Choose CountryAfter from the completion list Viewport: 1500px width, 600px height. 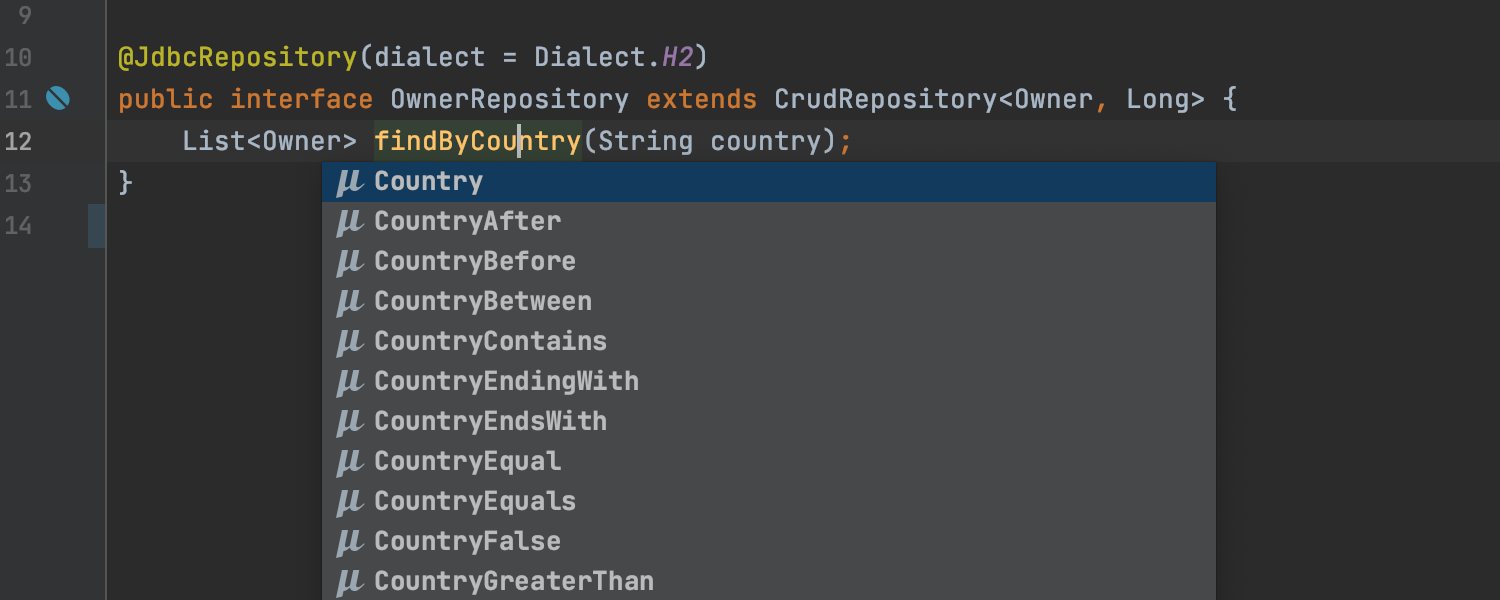(769, 222)
